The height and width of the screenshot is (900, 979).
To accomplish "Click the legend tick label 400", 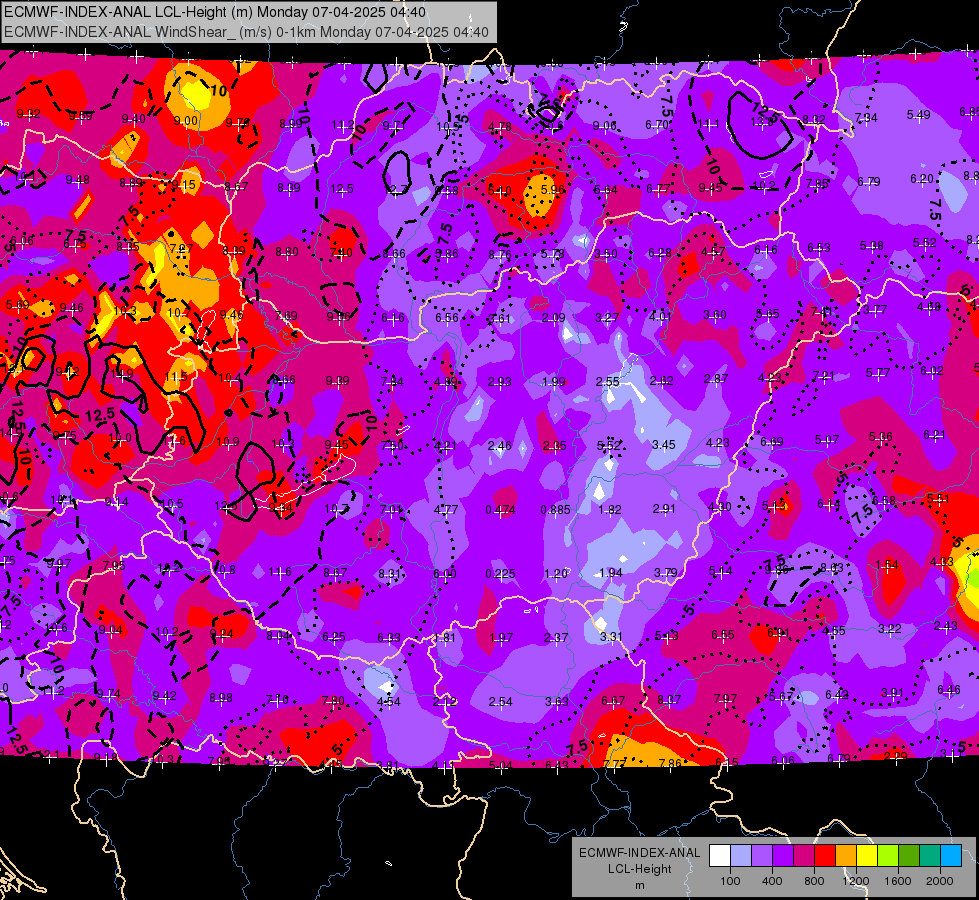I will [772, 881].
